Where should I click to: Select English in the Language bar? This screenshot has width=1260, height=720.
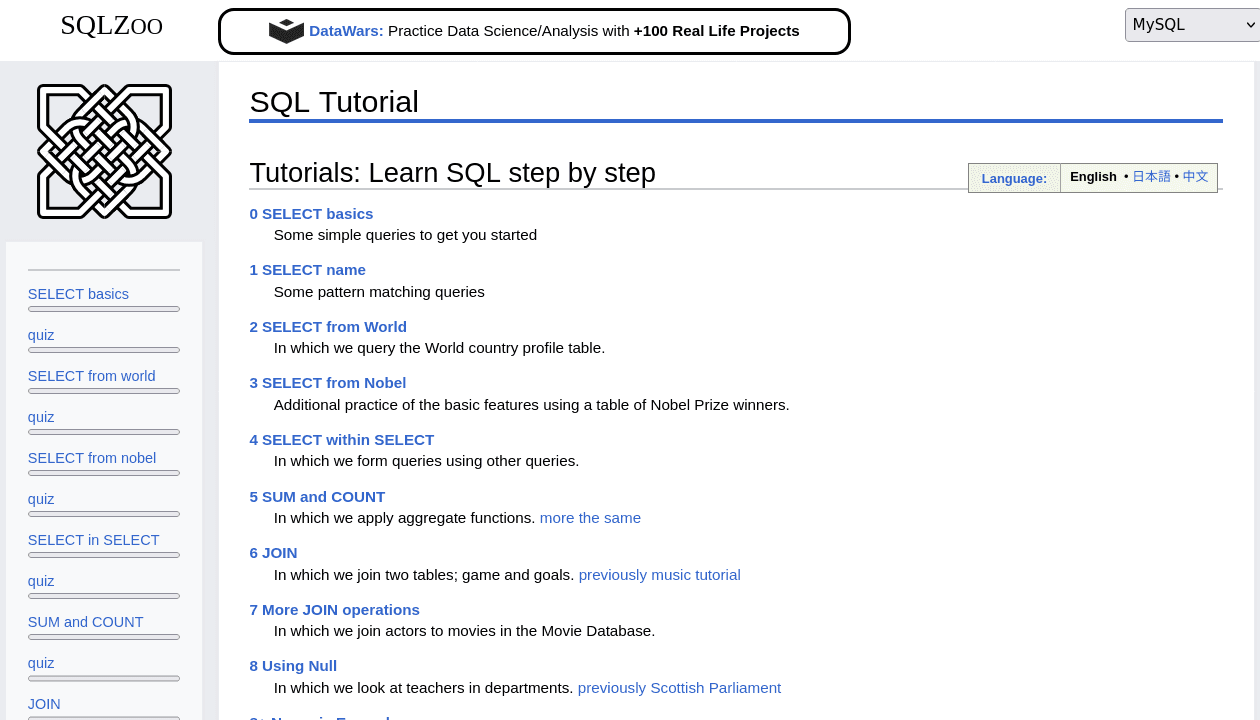click(x=1093, y=176)
